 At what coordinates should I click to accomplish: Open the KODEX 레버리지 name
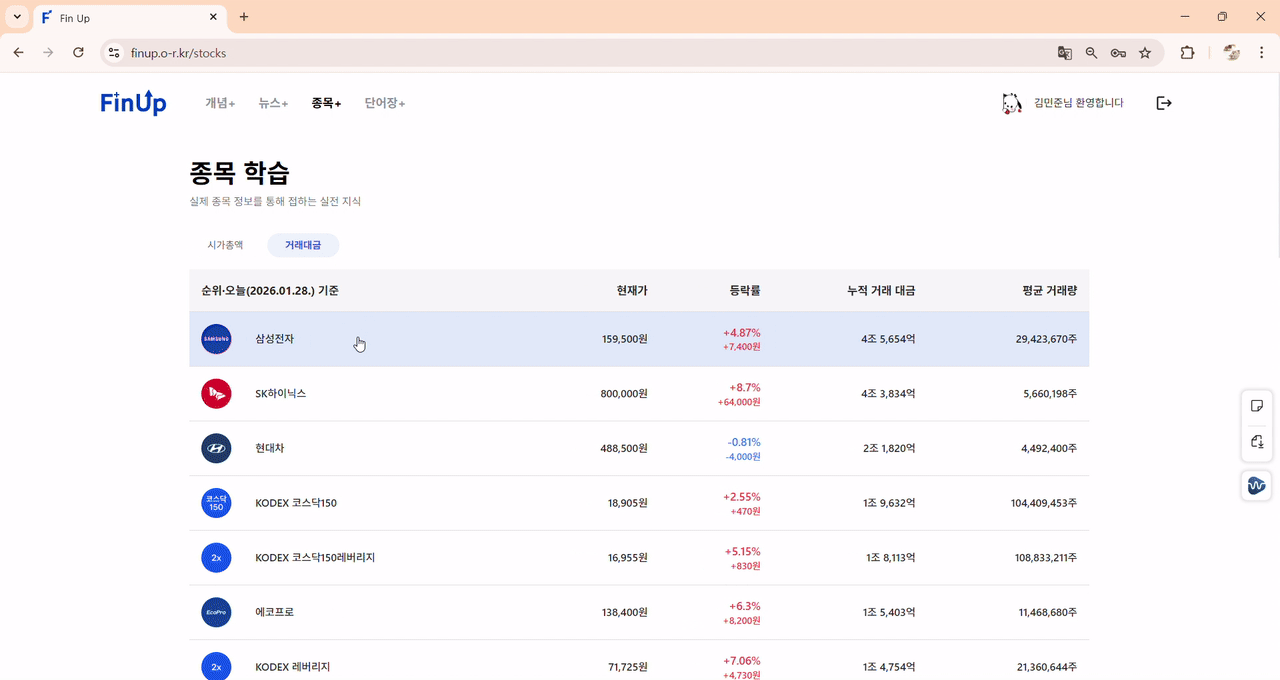(293, 666)
